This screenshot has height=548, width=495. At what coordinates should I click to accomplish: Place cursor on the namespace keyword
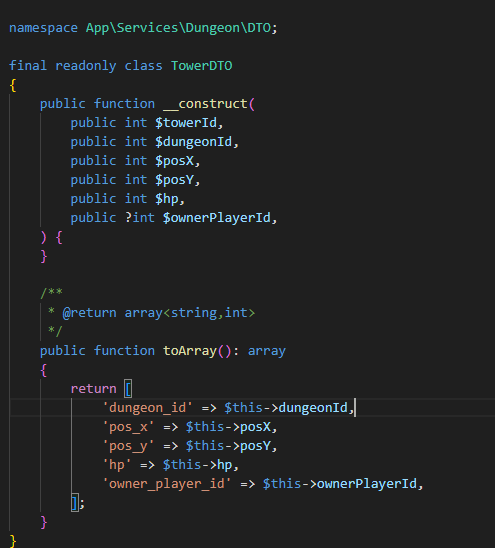tap(43, 28)
